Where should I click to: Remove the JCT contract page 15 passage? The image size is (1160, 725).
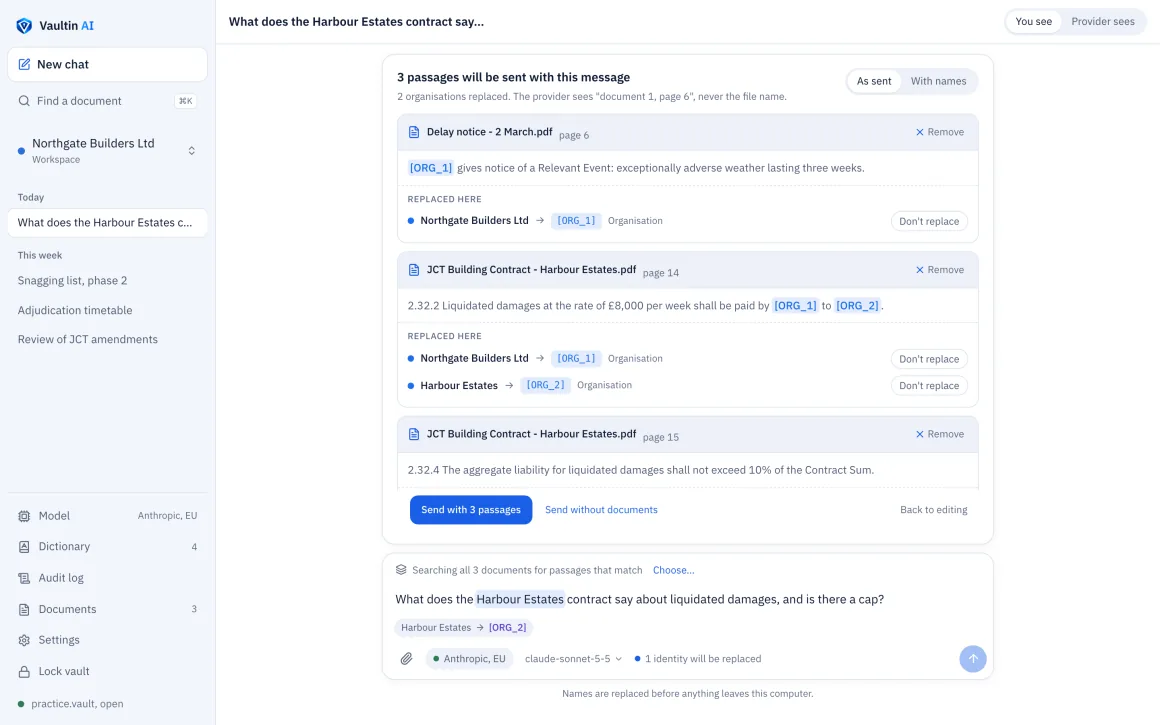pos(940,434)
